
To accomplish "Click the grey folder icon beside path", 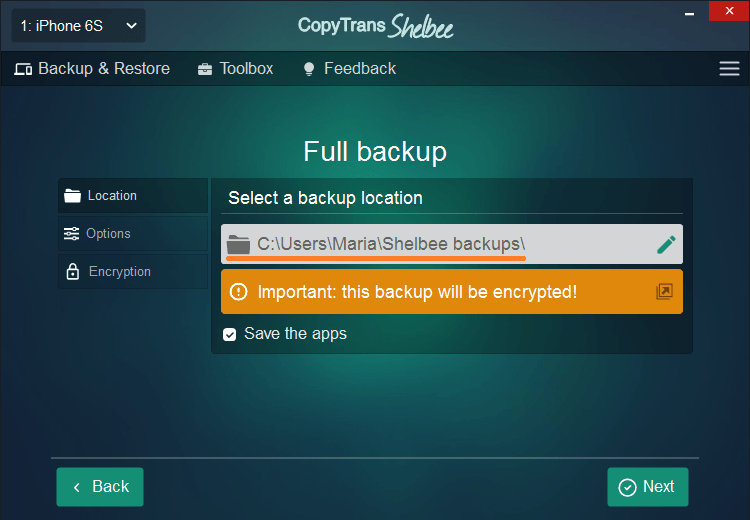I will coord(238,244).
